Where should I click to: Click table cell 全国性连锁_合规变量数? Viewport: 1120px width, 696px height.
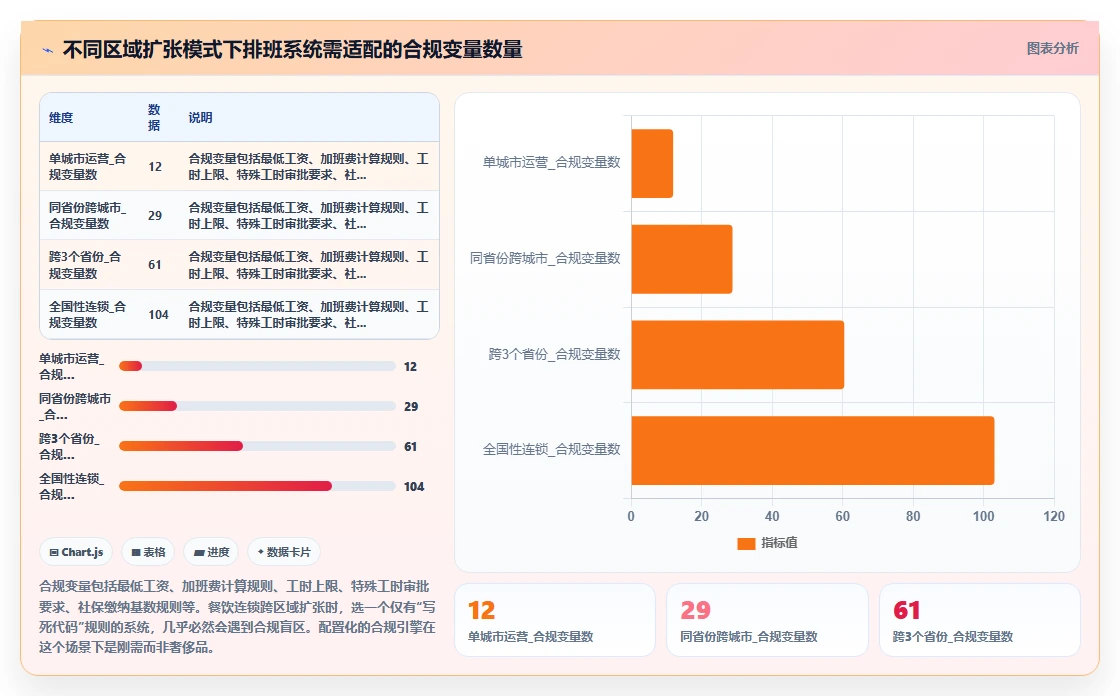coord(87,314)
